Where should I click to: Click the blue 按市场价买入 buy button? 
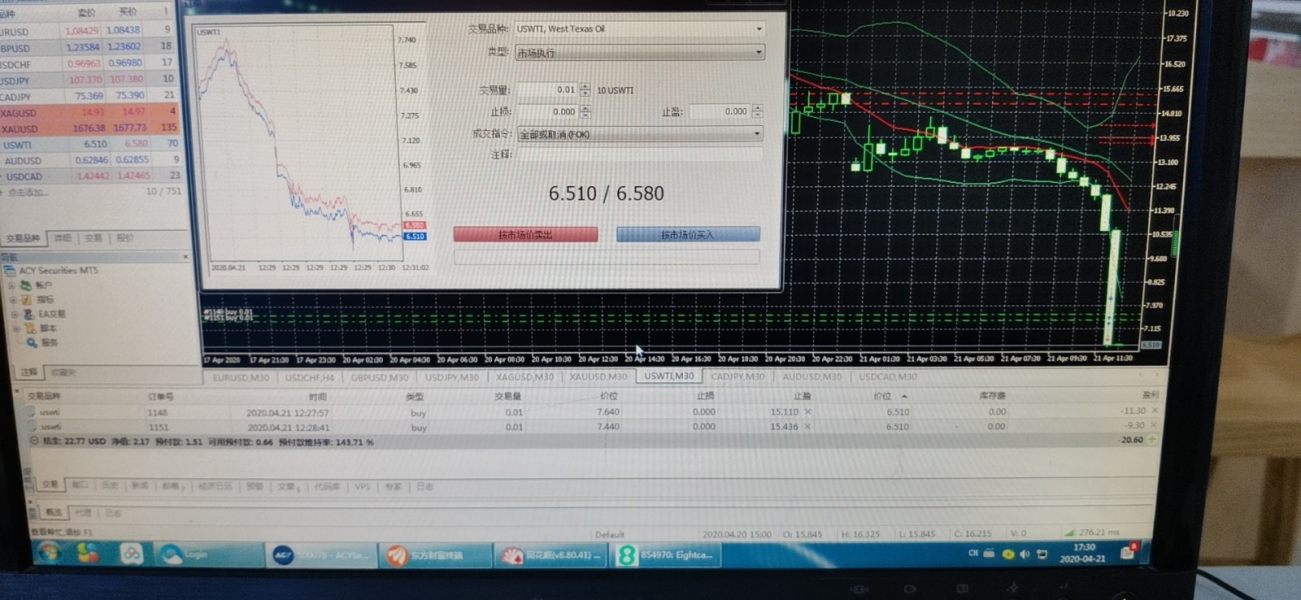tap(688, 234)
